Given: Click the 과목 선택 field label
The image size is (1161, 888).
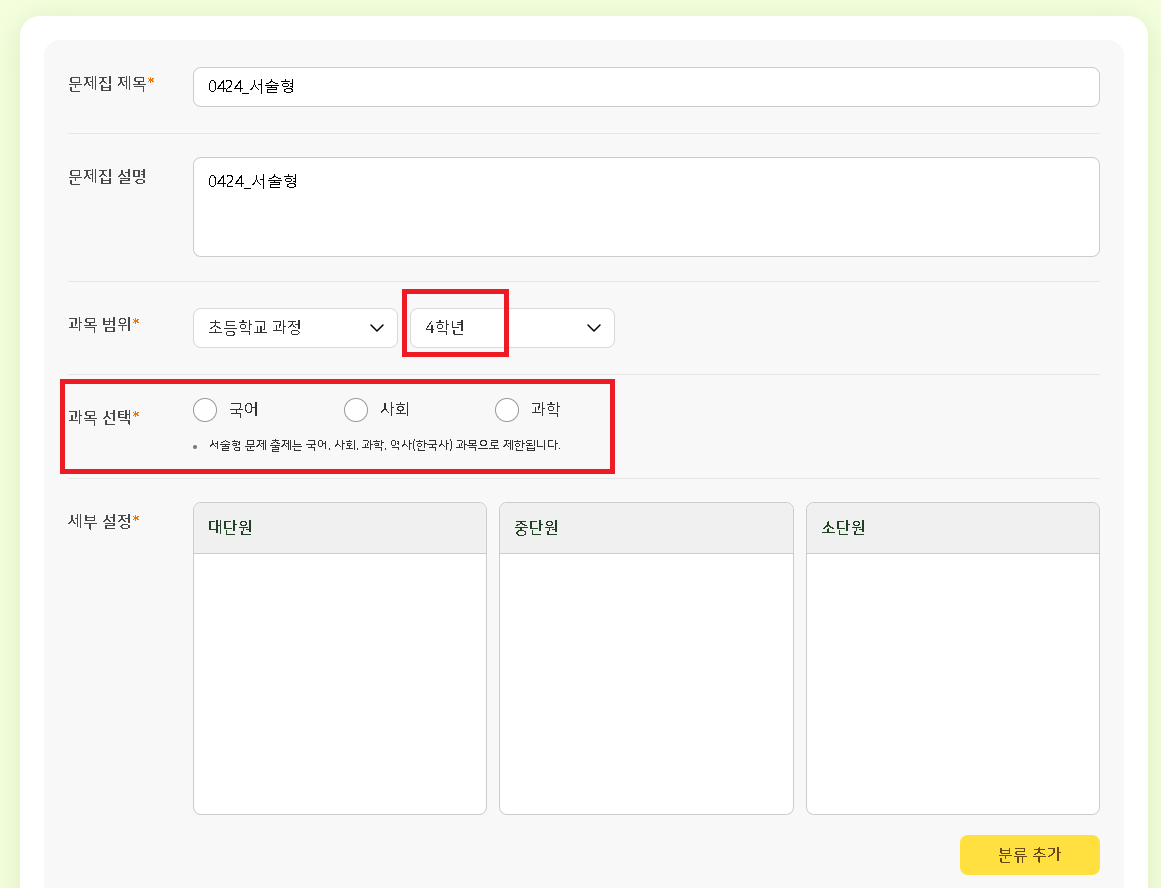Looking at the screenshot, I should tap(103, 417).
